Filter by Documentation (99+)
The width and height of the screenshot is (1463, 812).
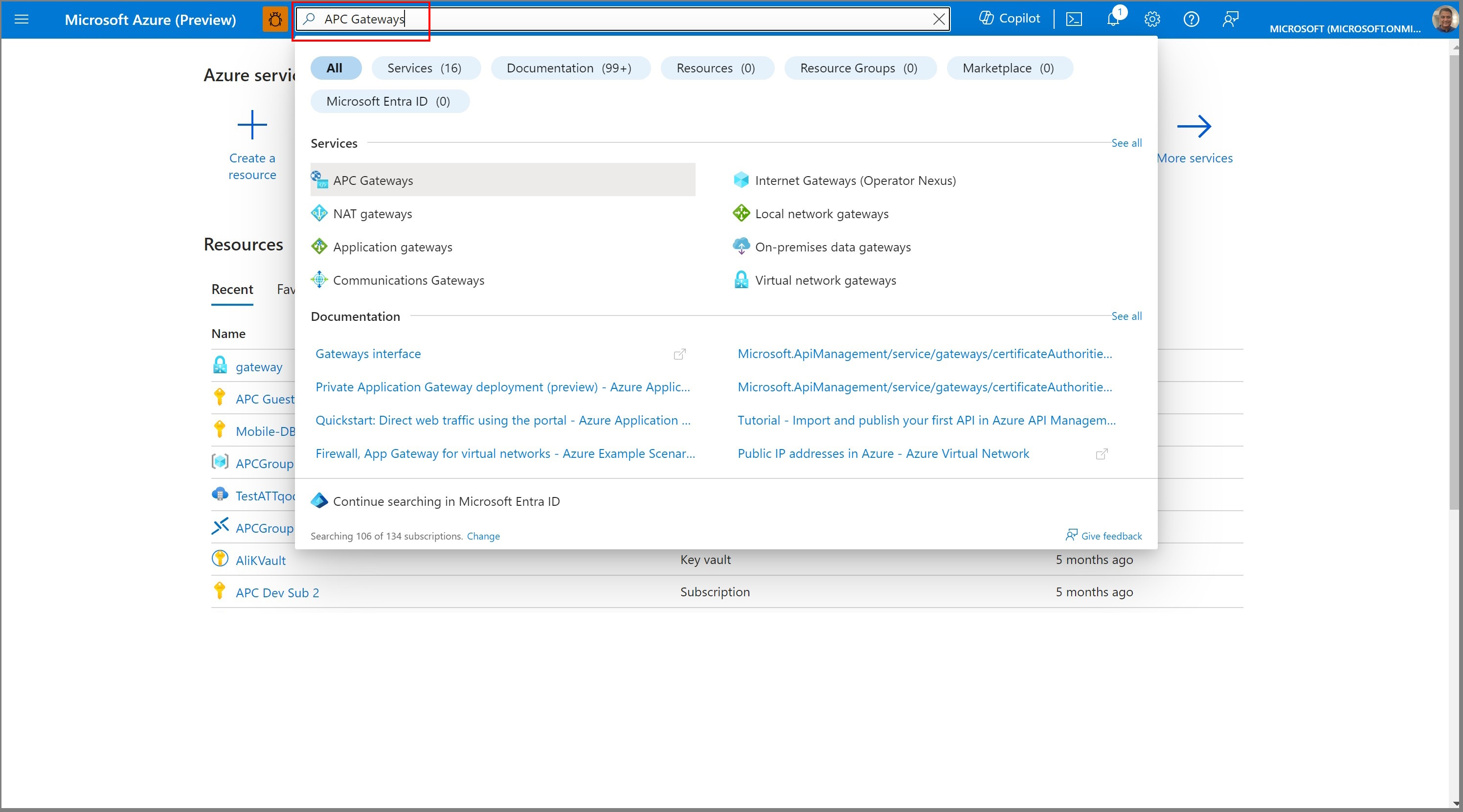(x=570, y=68)
